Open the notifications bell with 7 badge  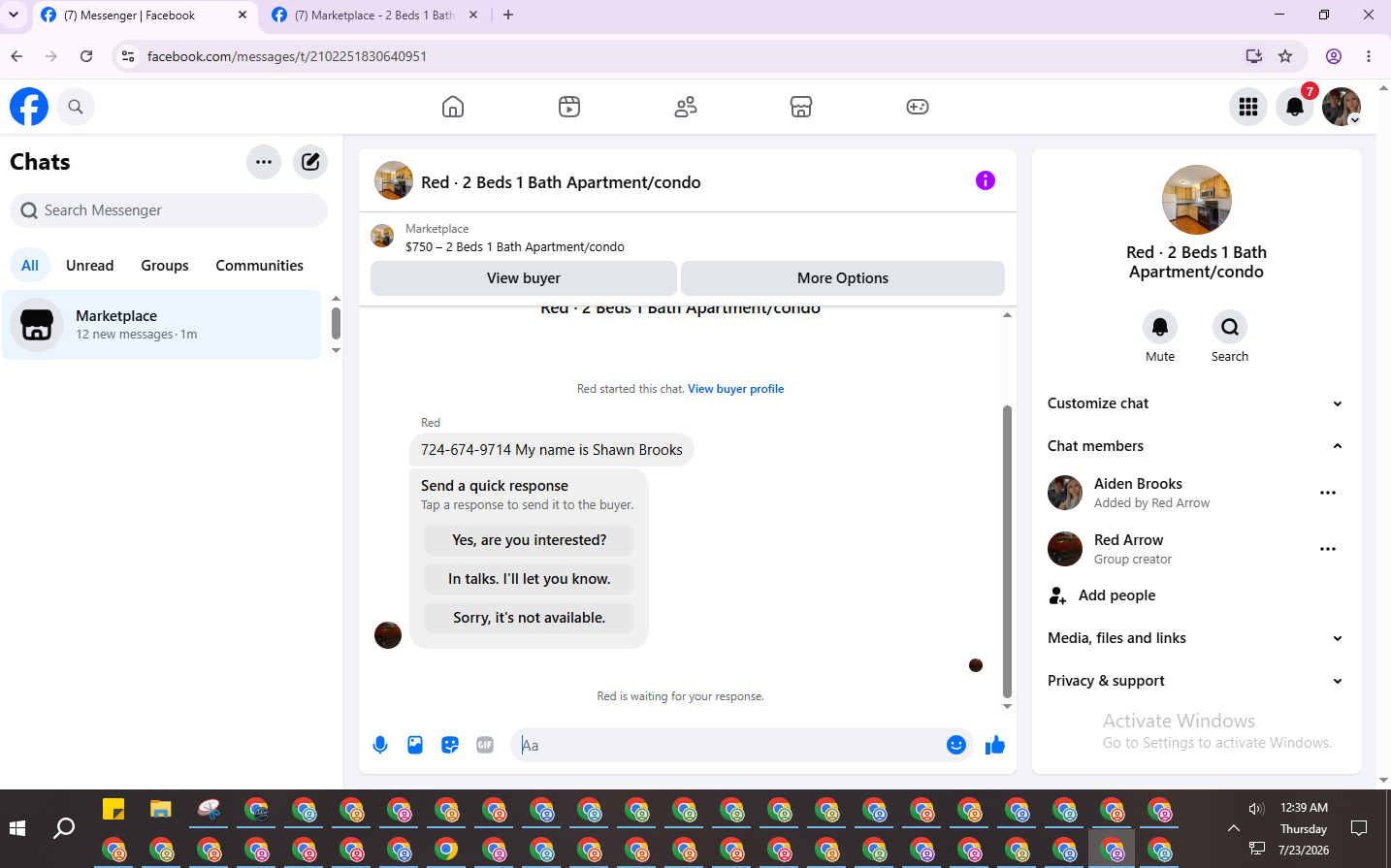(1295, 107)
